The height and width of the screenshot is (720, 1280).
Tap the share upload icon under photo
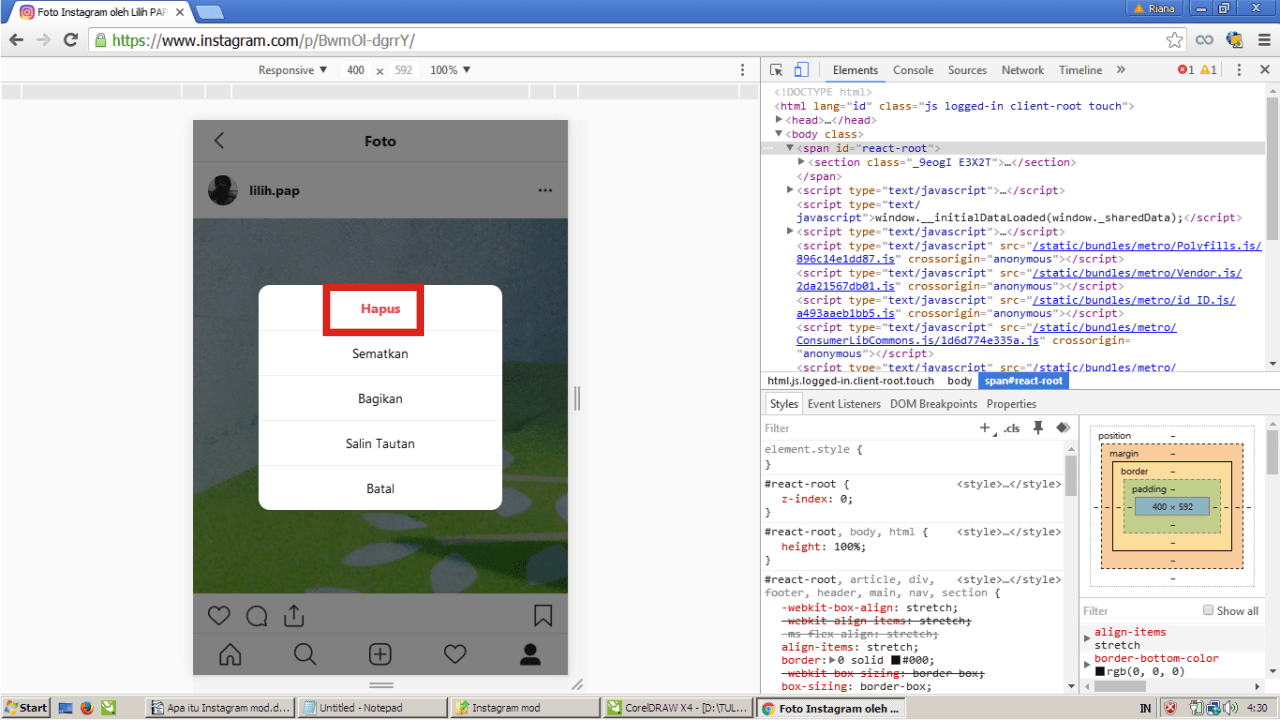293,614
